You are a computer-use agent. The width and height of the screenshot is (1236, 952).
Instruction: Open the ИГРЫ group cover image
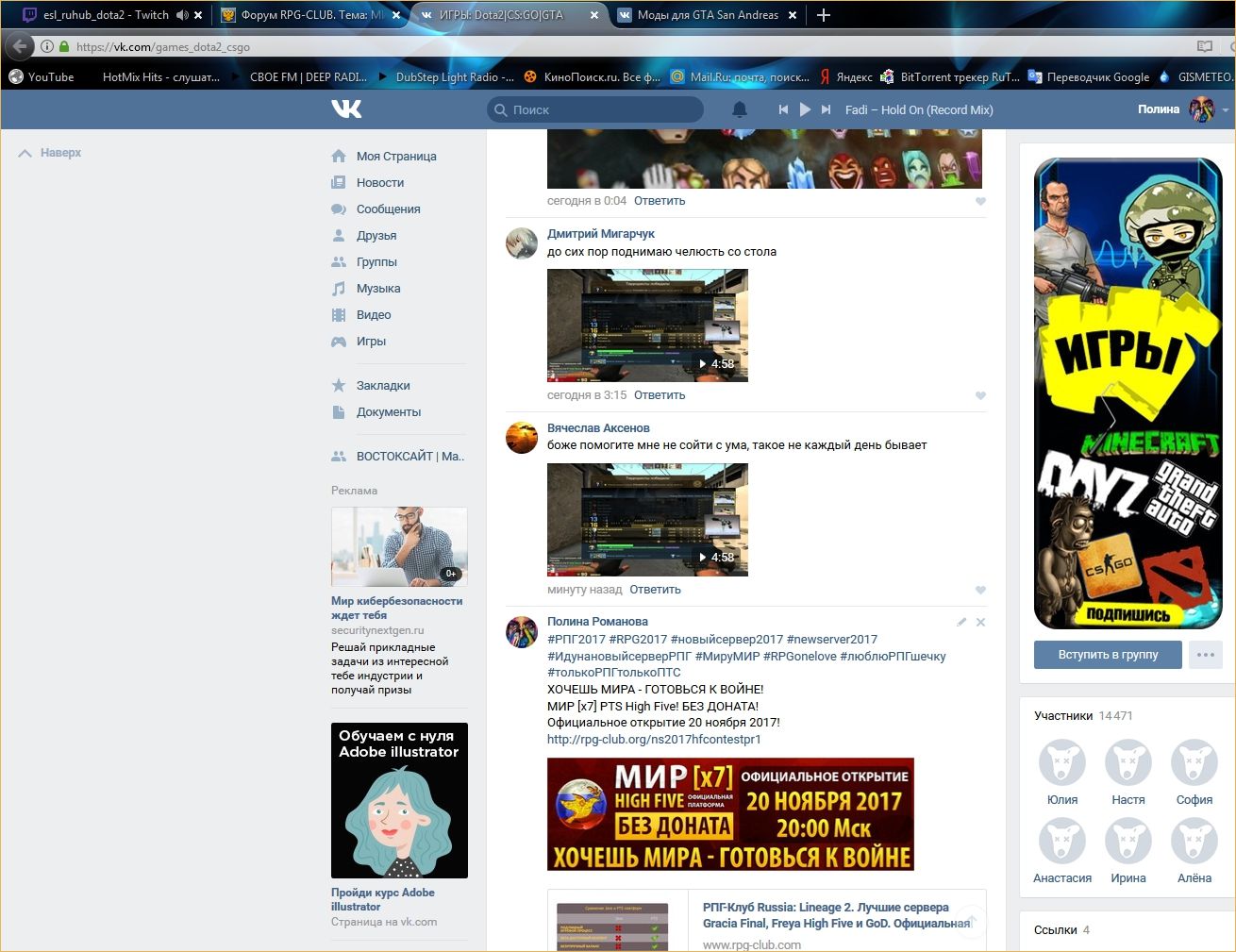tap(1128, 393)
